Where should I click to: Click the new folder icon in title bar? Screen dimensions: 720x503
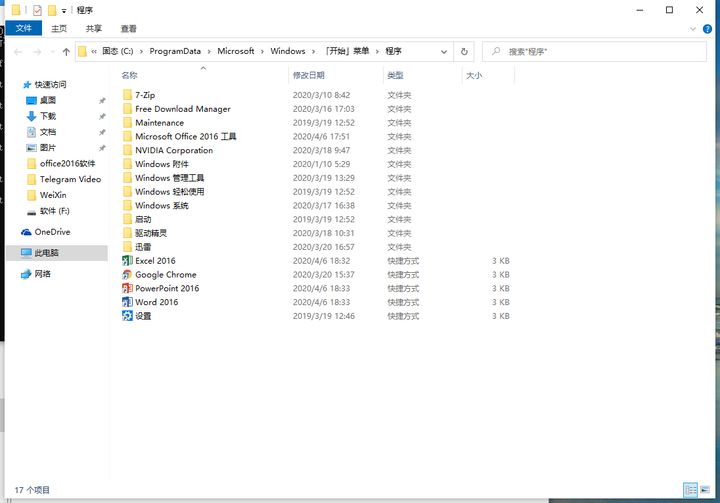click(52, 10)
